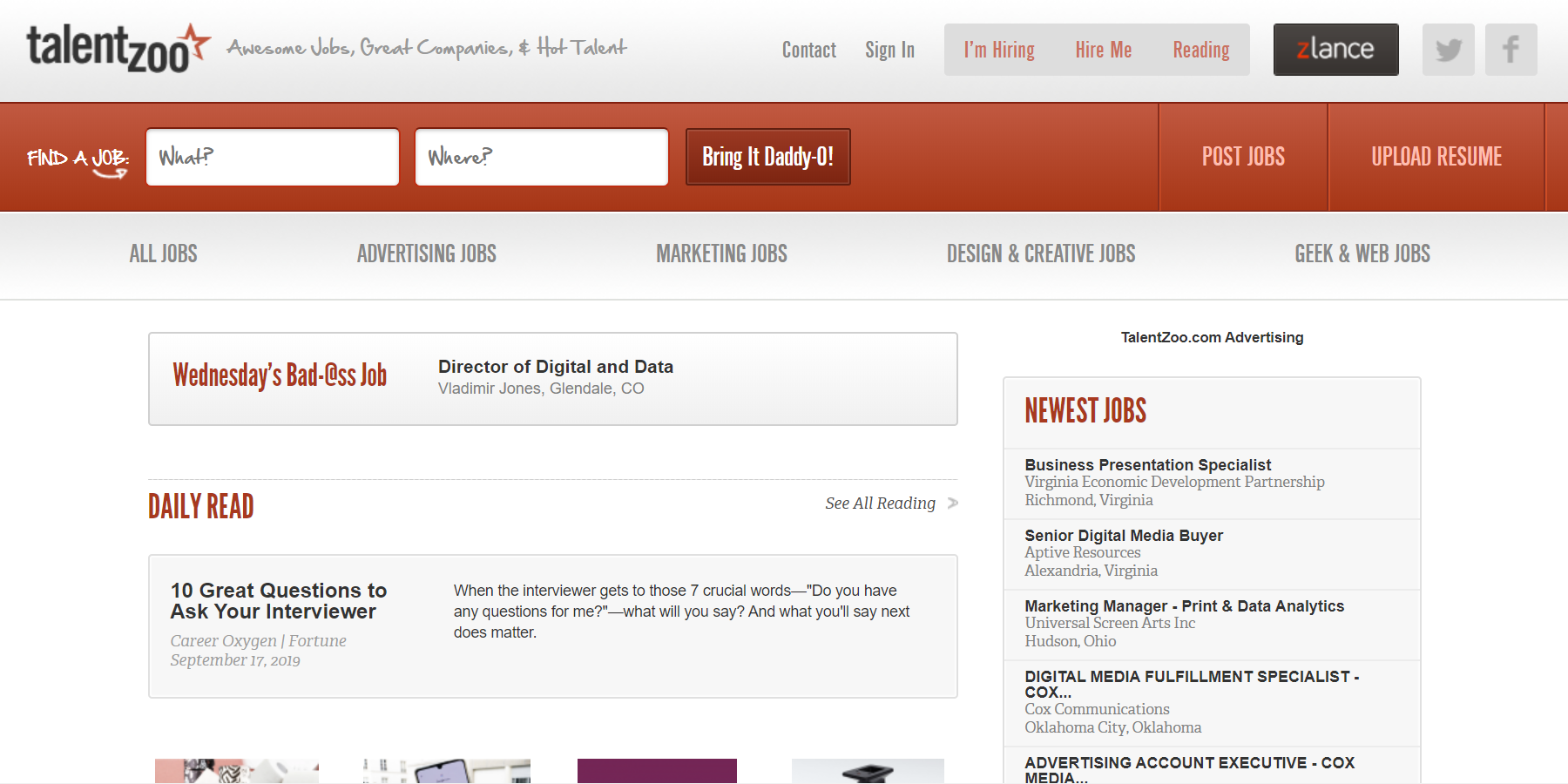Screen dimensions: 1568x784
Task: Switch to the MARKETING JOBS tab
Action: pyautogui.click(x=721, y=253)
